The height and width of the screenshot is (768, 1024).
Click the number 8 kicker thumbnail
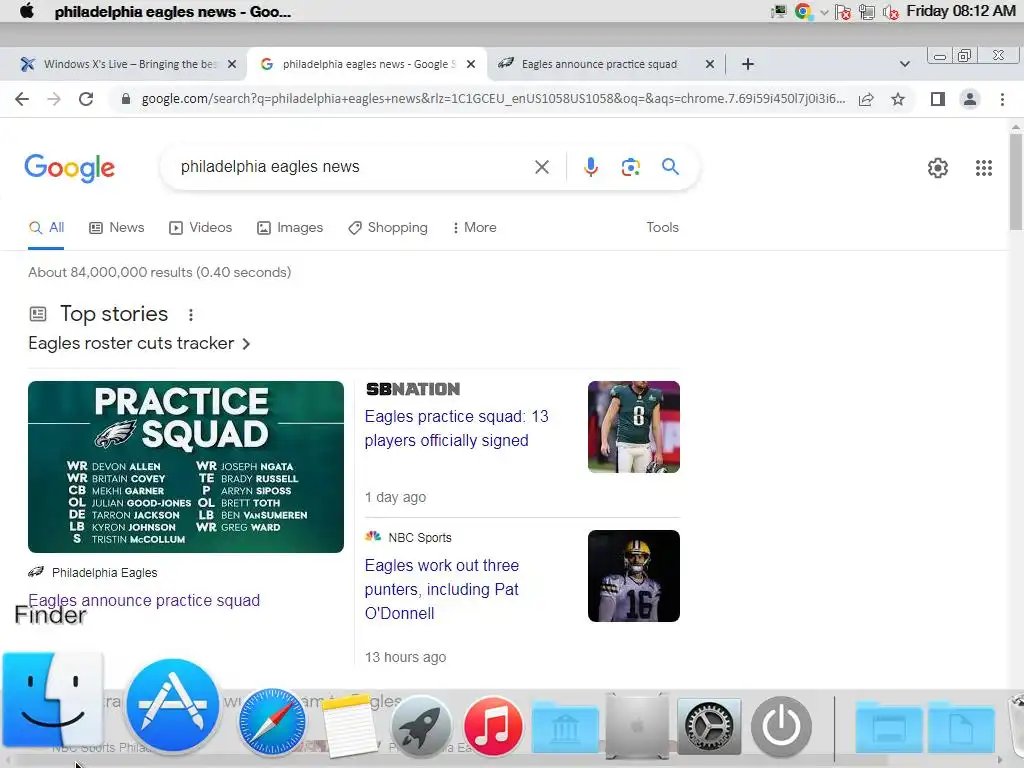coord(633,427)
